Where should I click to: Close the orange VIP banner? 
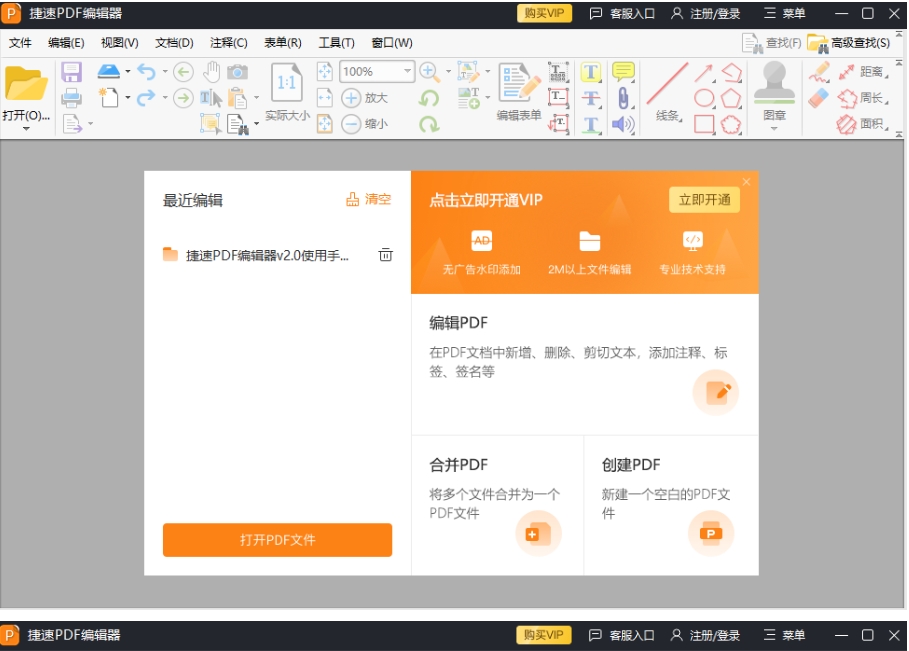[747, 182]
